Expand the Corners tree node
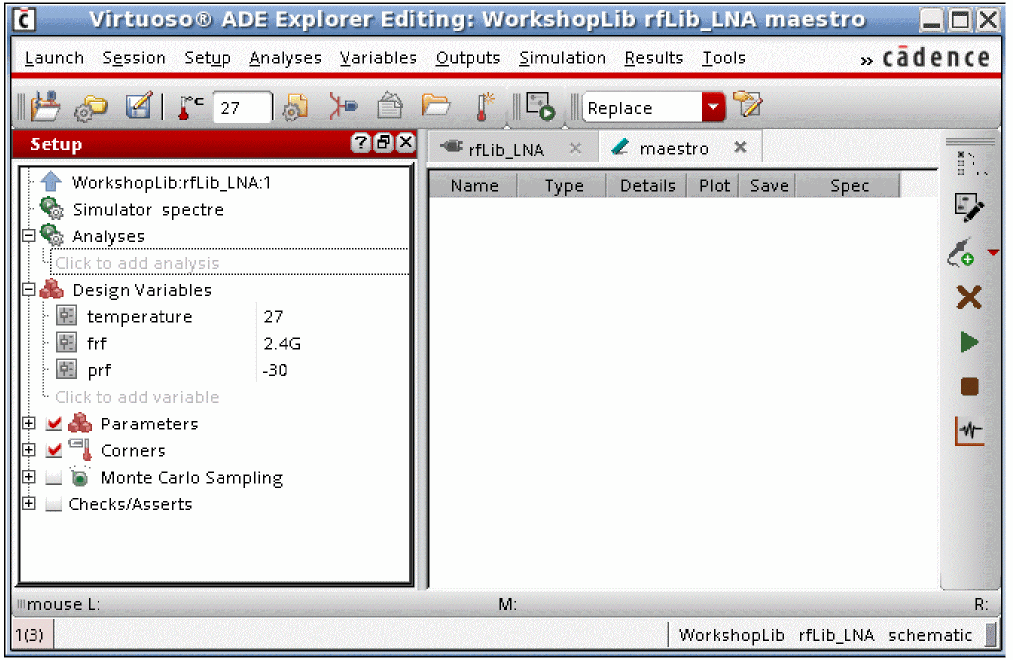 [28, 450]
